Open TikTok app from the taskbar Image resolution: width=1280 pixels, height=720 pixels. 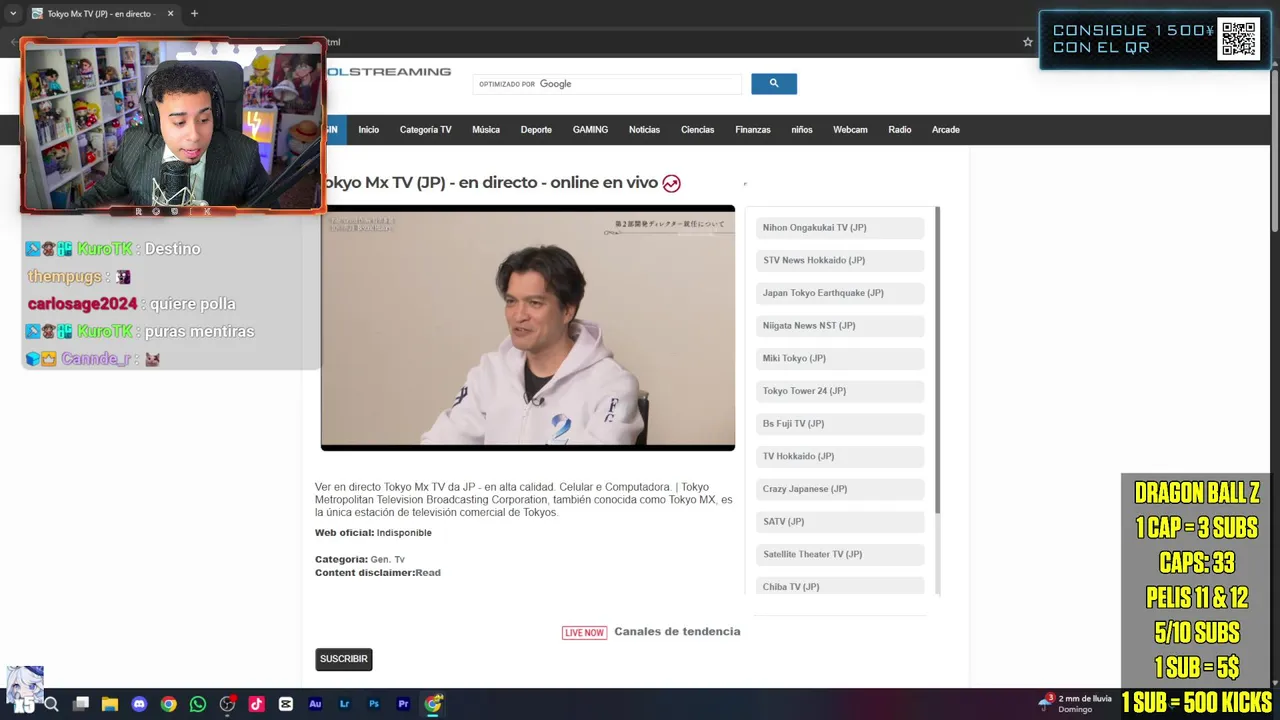(256, 704)
